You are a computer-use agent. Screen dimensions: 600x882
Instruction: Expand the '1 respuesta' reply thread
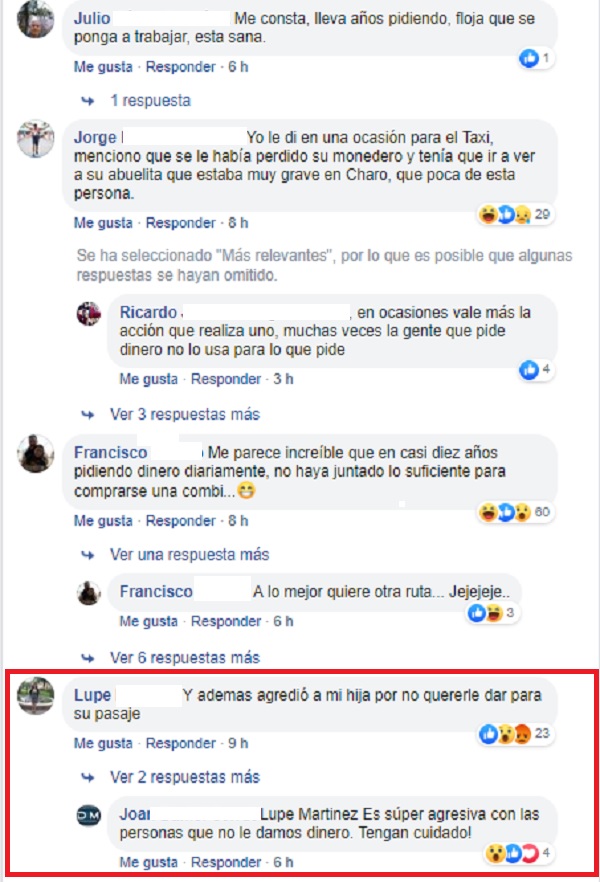pyautogui.click(x=151, y=101)
